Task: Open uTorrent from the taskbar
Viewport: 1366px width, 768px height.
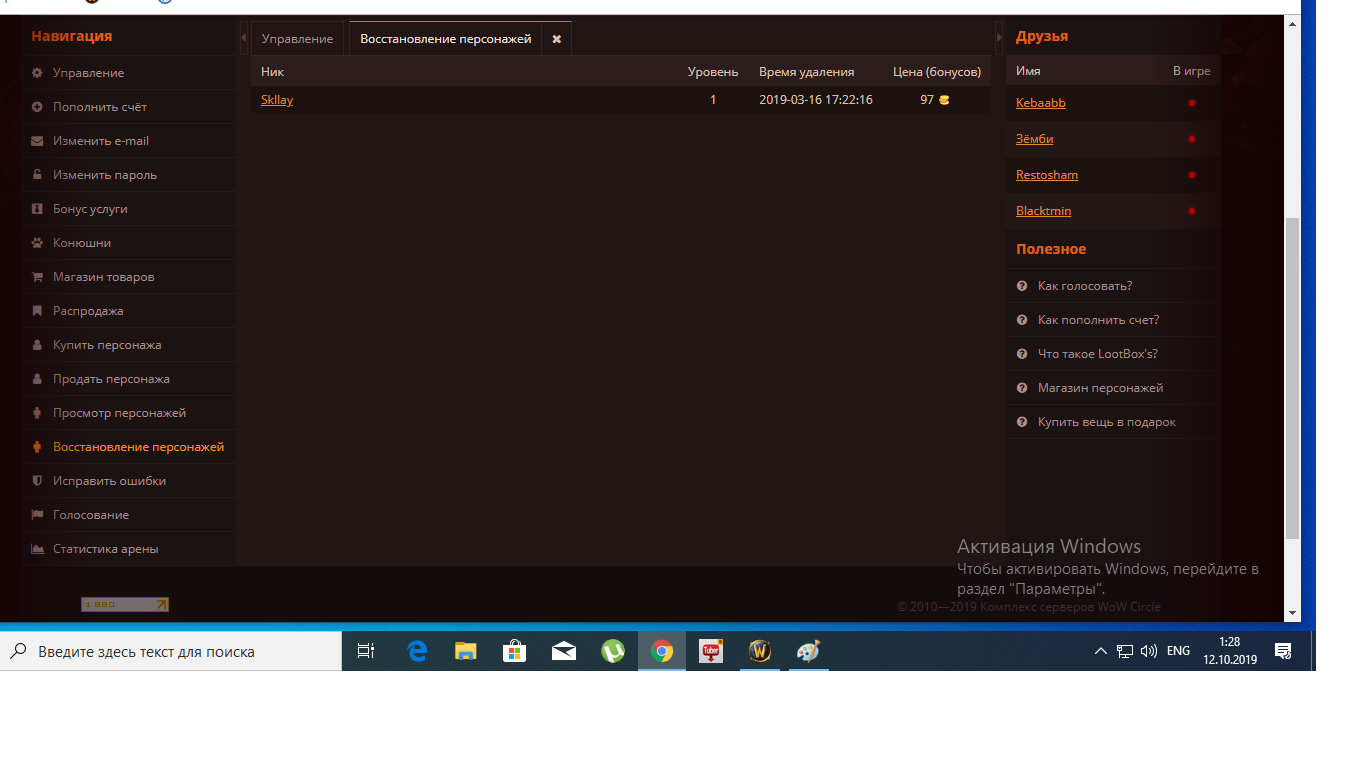Action: coord(613,651)
